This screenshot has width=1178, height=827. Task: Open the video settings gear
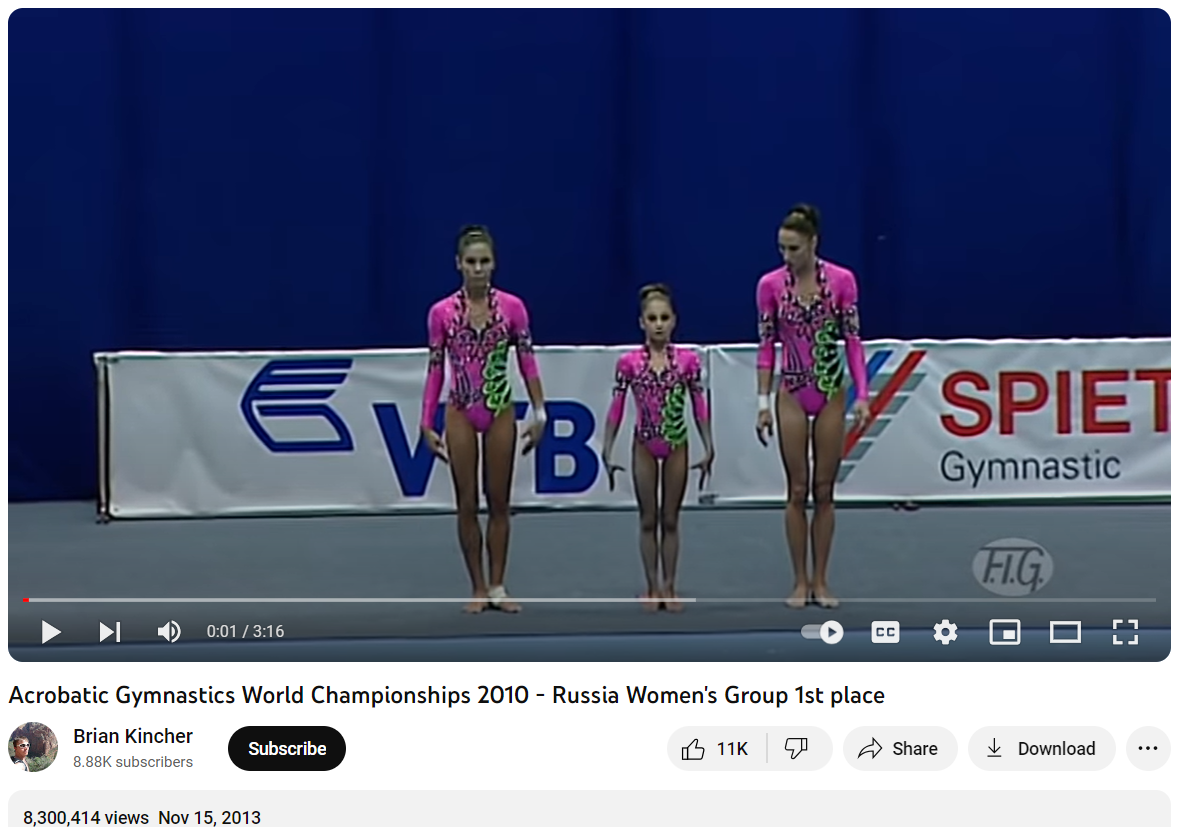point(945,632)
